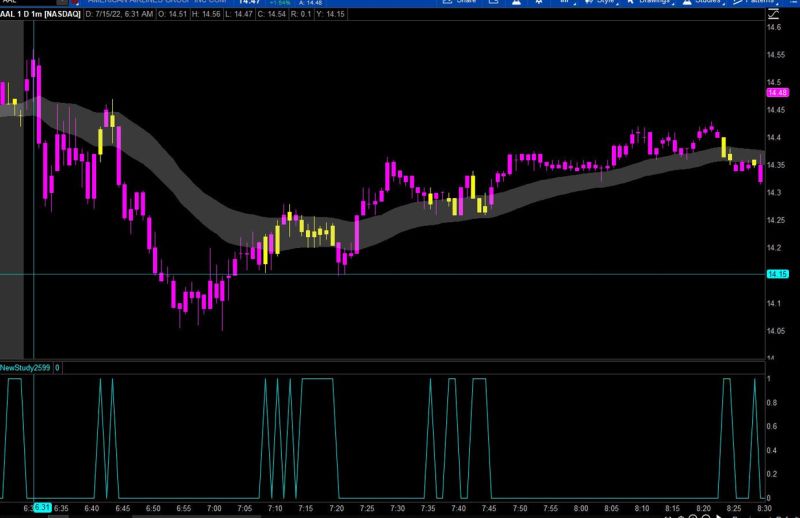Click the 14.05 price axis label
This screenshot has width=800, height=518.
pyautogui.click(x=776, y=331)
